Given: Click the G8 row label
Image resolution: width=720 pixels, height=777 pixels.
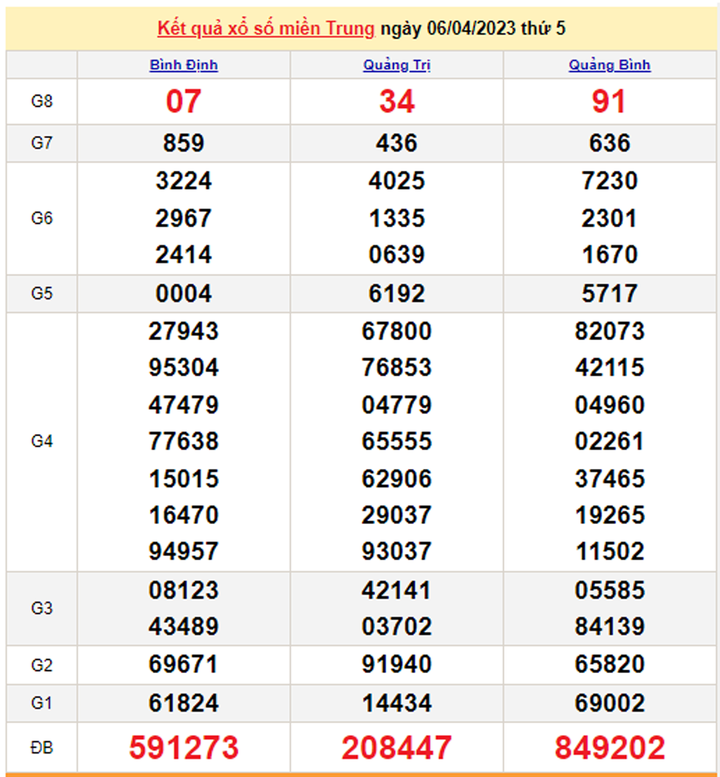Looking at the screenshot, I should pyautogui.click(x=41, y=101).
